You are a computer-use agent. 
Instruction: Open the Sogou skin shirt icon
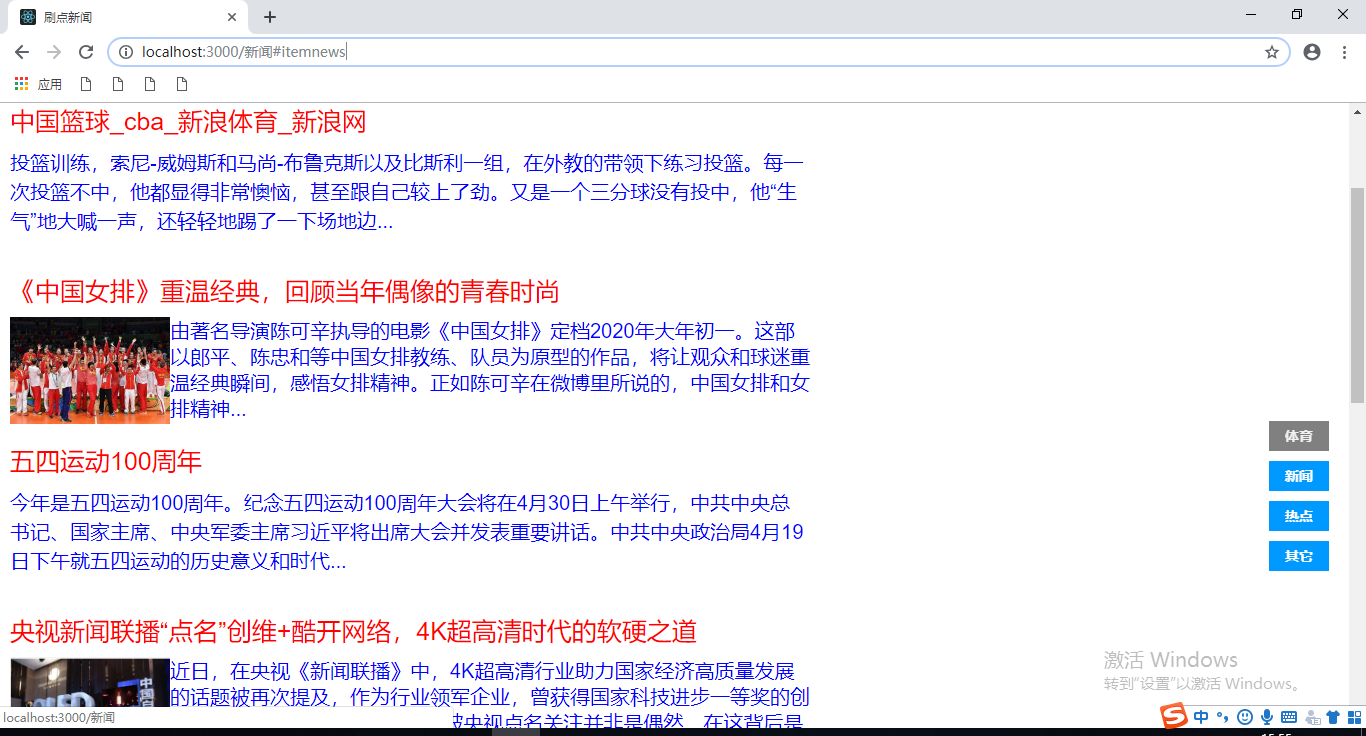[1333, 717]
